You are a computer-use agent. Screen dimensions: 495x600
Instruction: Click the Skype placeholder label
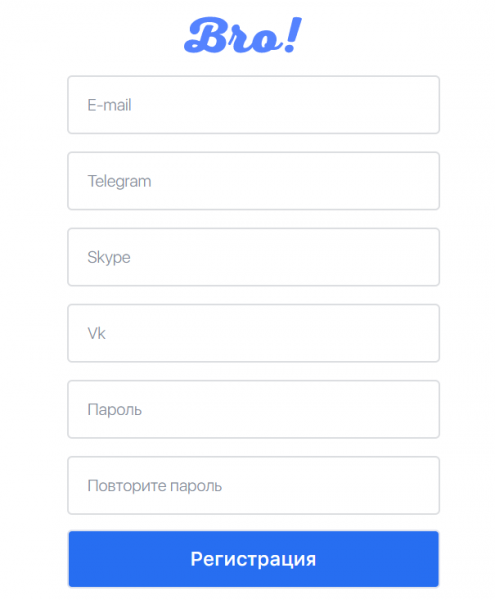coord(109,258)
